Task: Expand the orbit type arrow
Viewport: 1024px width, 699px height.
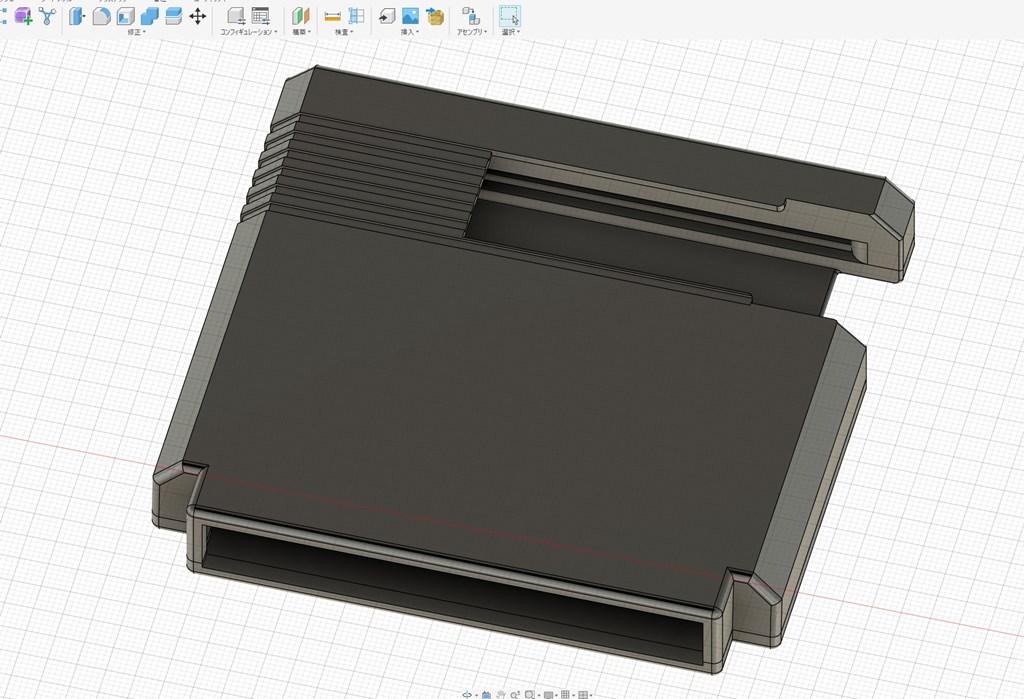Action: tap(477, 695)
